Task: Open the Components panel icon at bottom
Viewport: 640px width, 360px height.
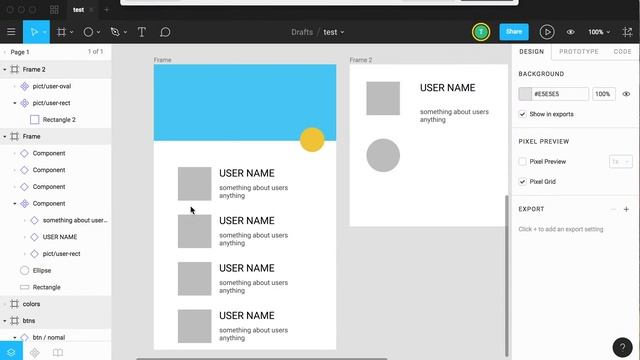Action: [35, 352]
